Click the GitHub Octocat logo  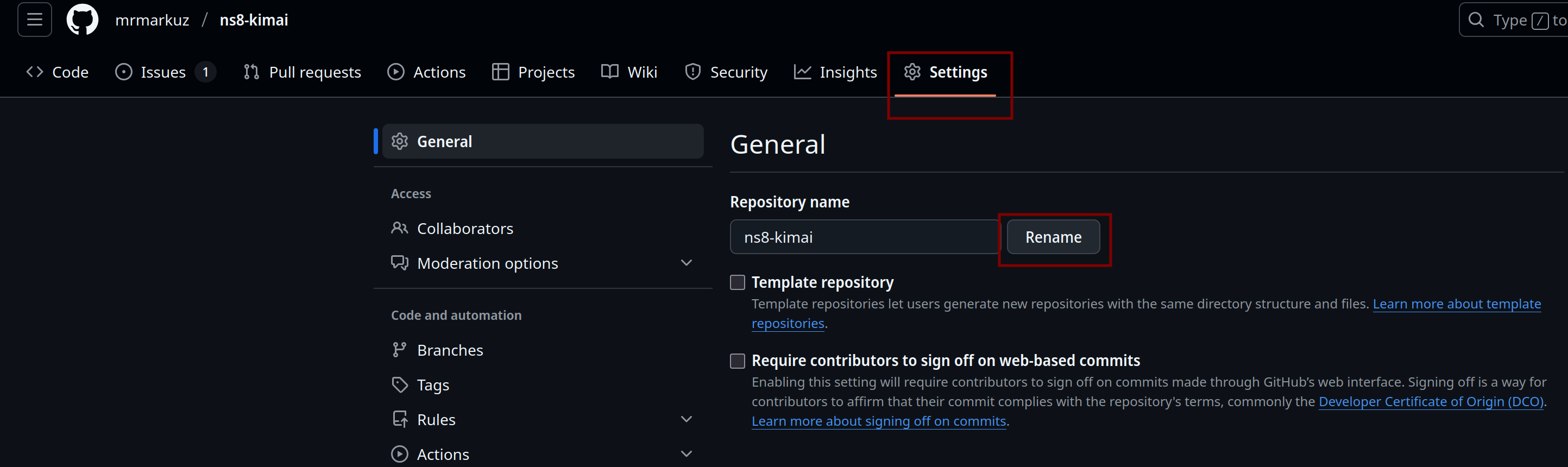coord(82,20)
